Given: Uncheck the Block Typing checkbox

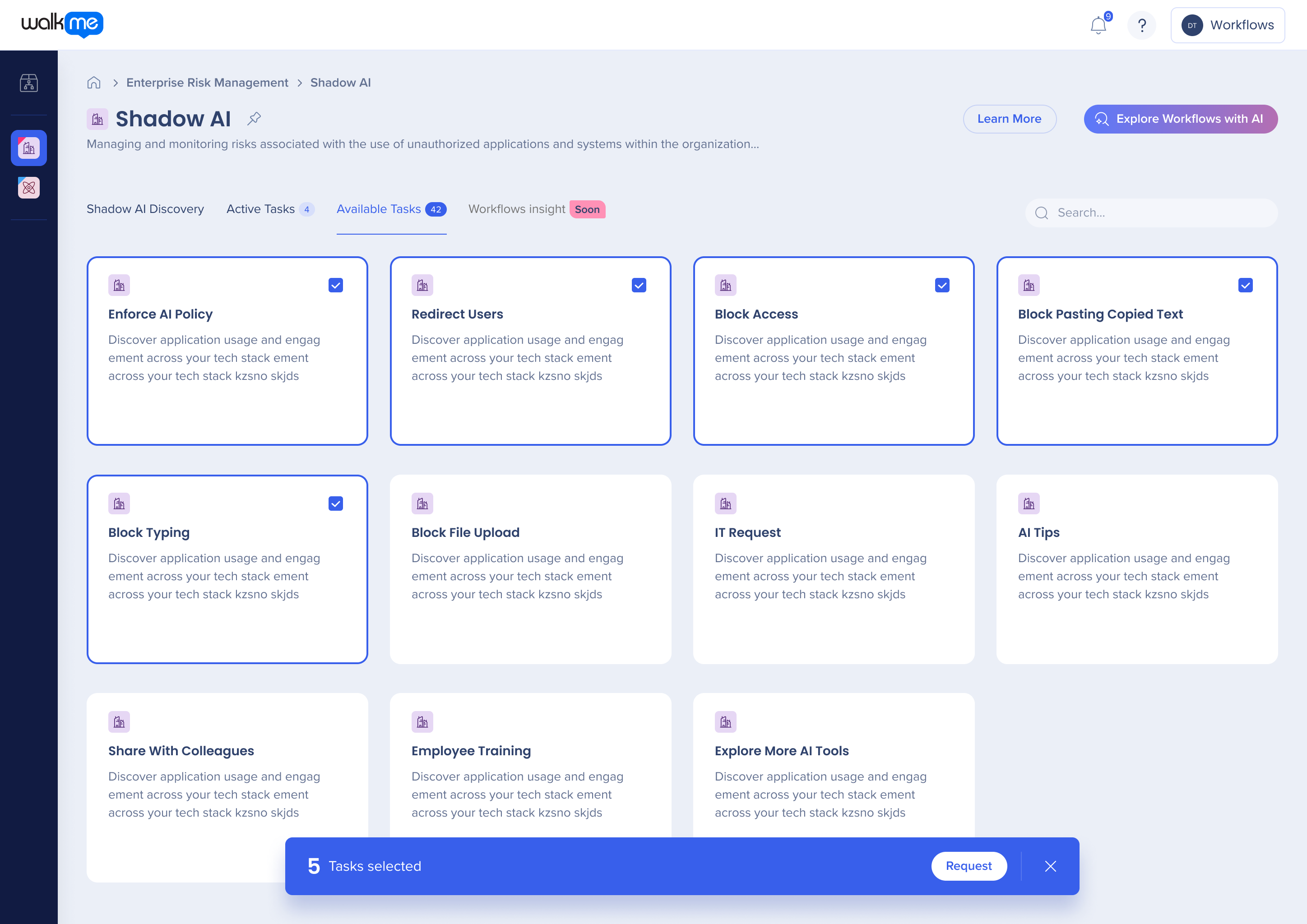Looking at the screenshot, I should tap(336, 504).
